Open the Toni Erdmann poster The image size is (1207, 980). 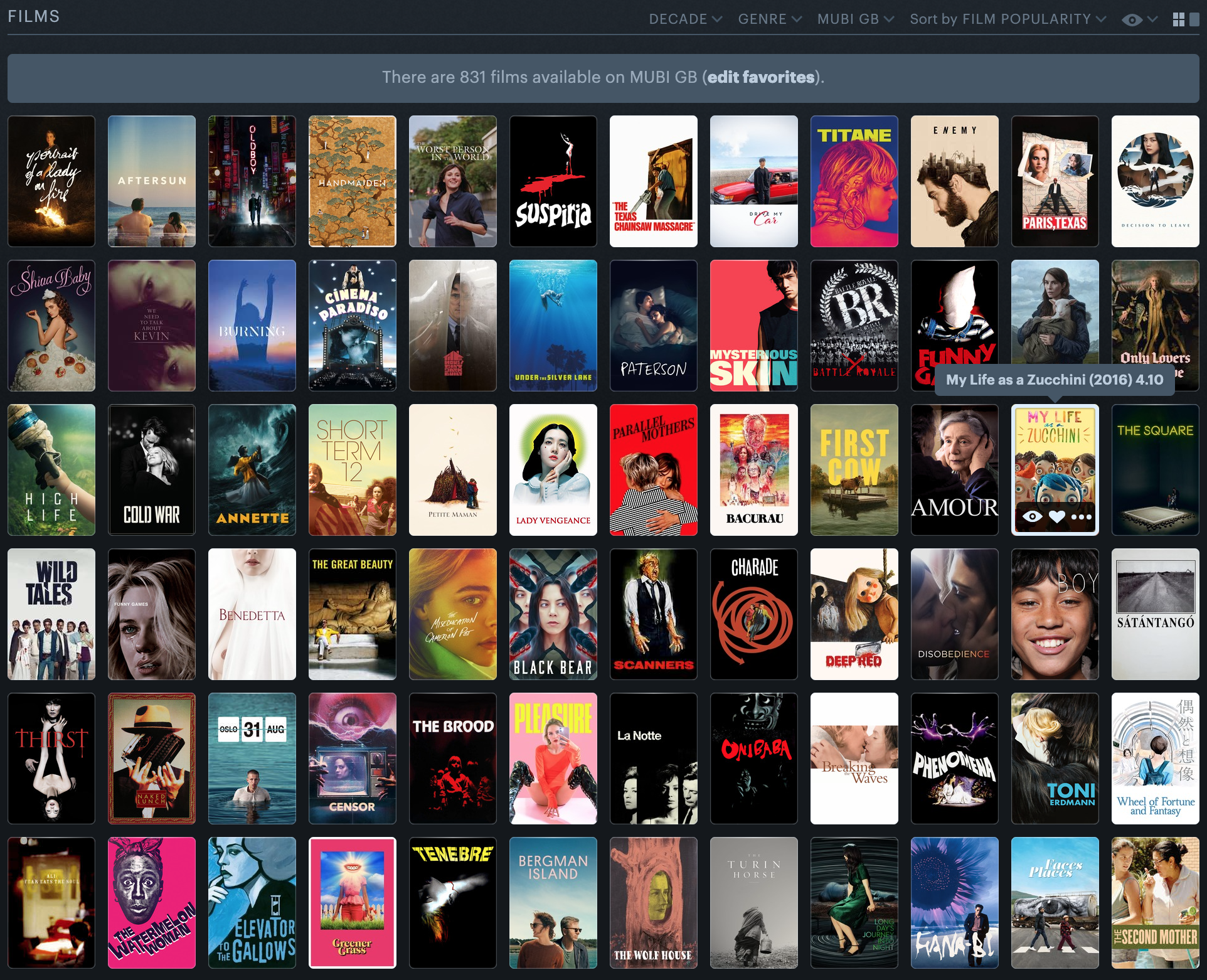1055,759
